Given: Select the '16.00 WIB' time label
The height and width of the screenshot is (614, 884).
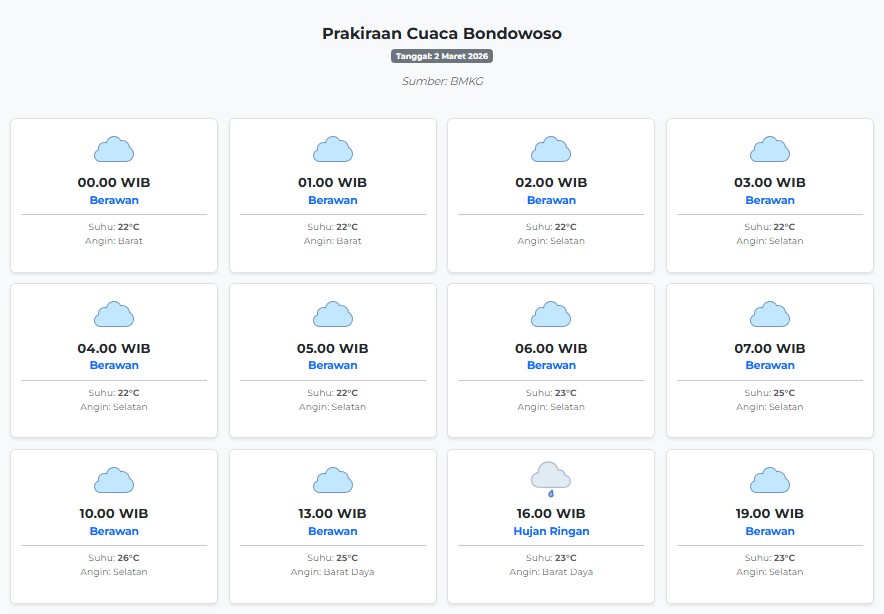Looking at the screenshot, I should click(x=551, y=513).
